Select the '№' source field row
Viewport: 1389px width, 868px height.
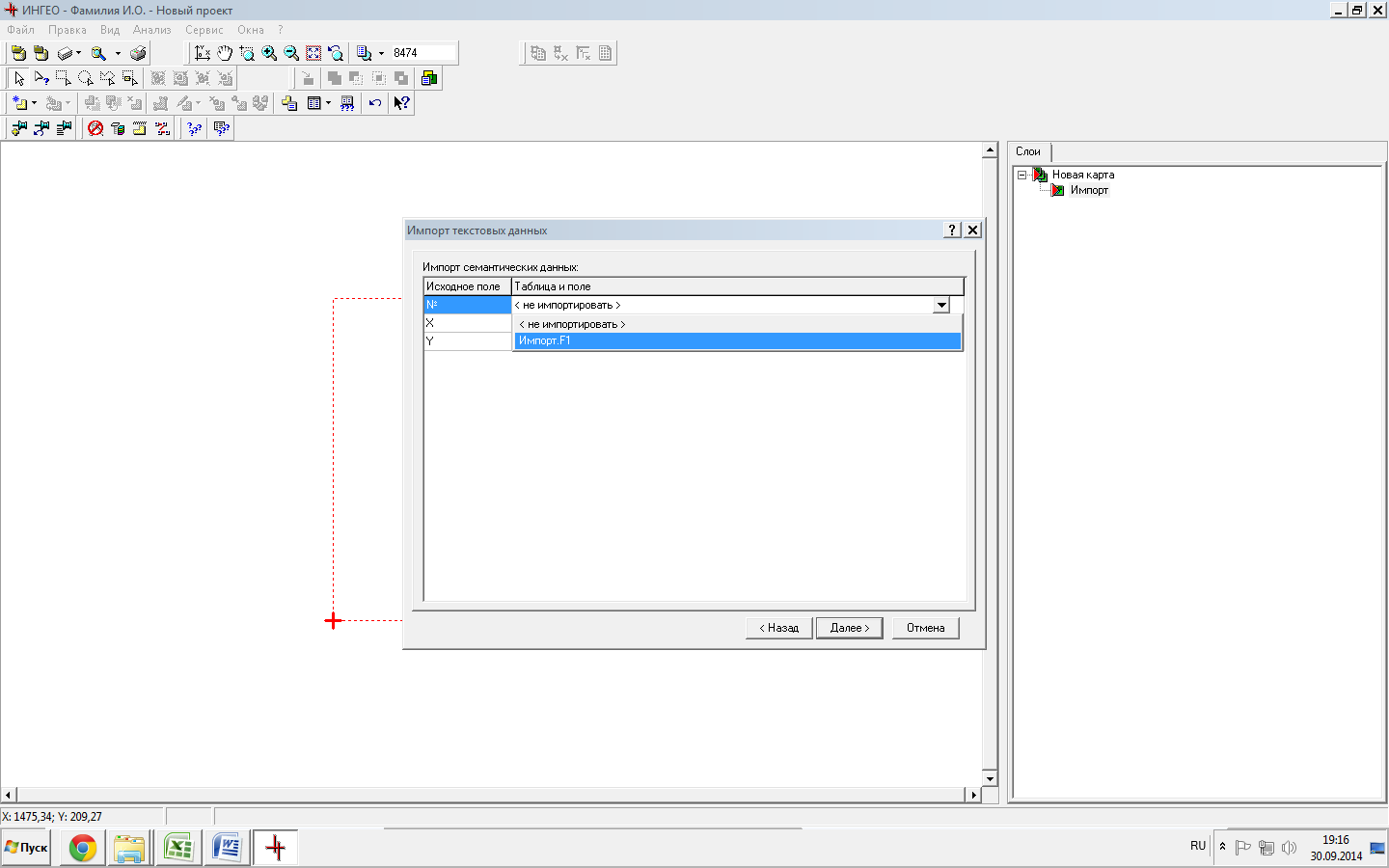(x=467, y=305)
